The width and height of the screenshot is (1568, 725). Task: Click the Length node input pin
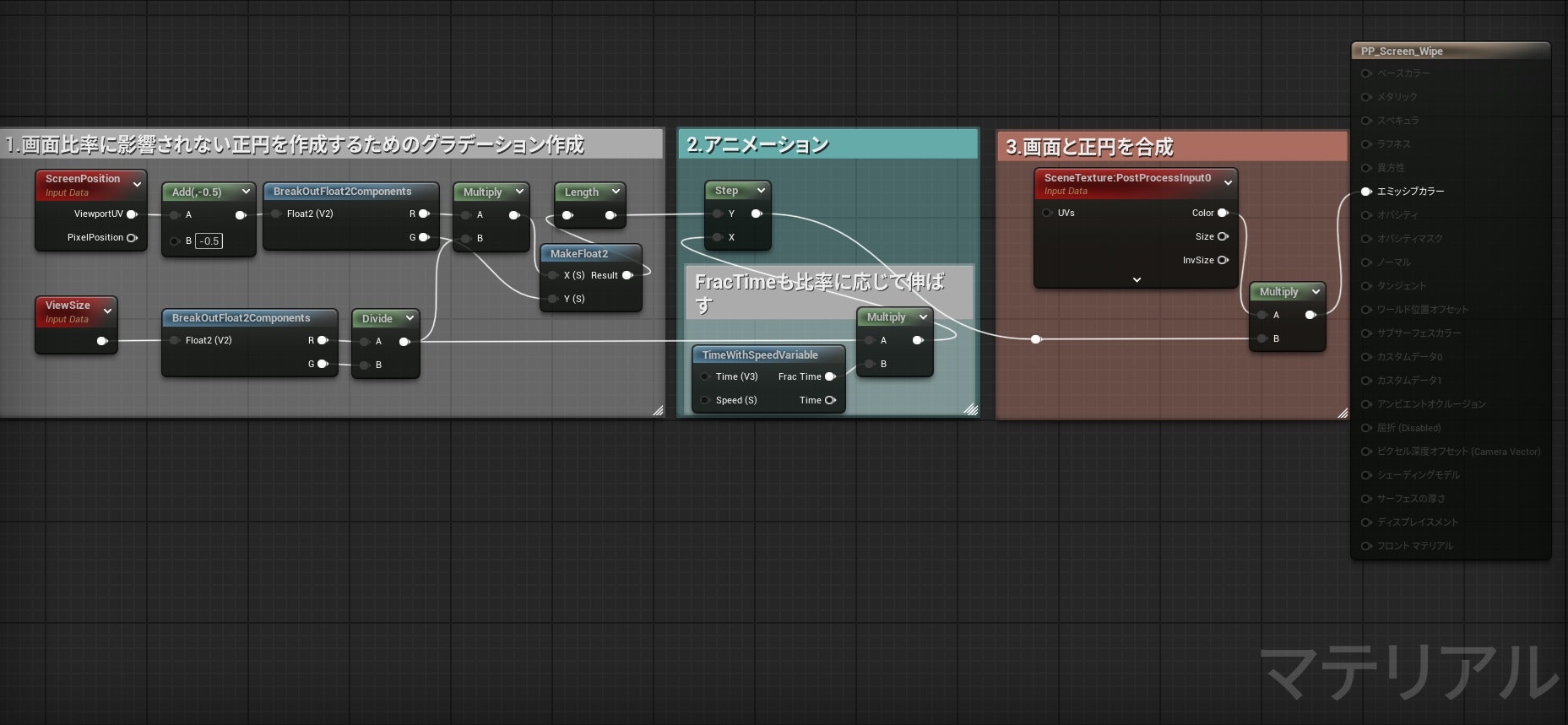pos(567,215)
